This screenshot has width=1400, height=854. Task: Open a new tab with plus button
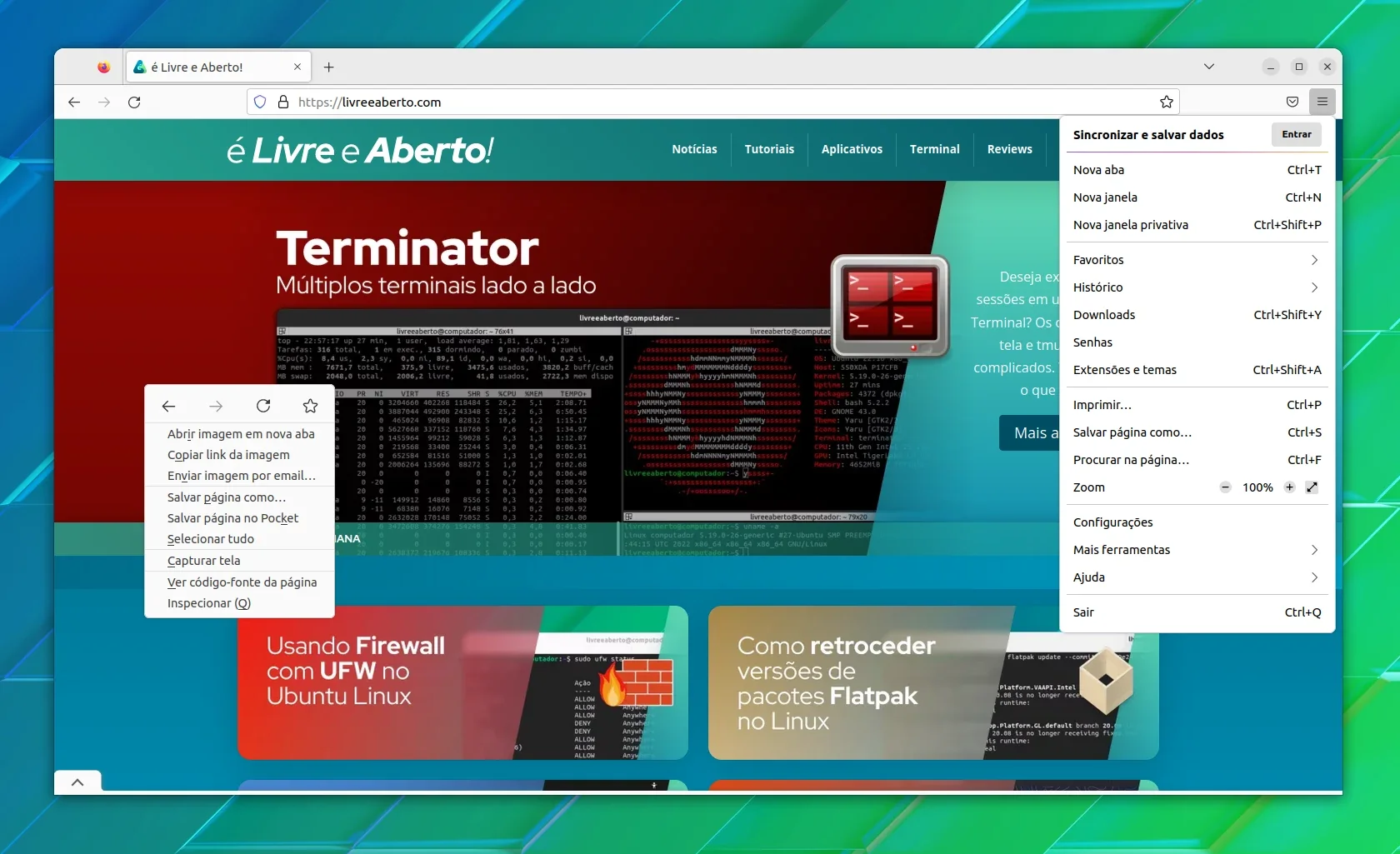point(329,67)
